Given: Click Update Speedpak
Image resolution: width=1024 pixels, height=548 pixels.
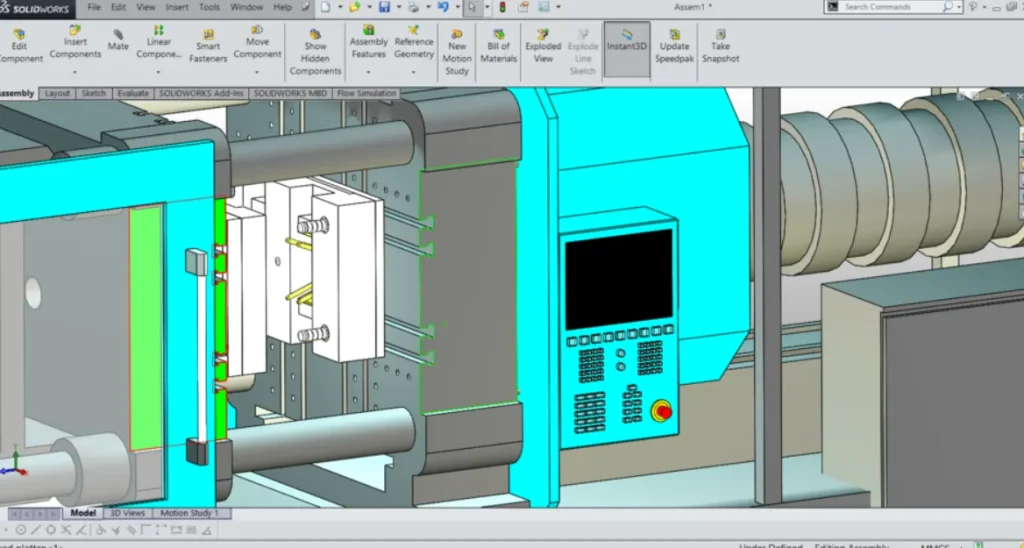Looking at the screenshot, I should pos(675,46).
